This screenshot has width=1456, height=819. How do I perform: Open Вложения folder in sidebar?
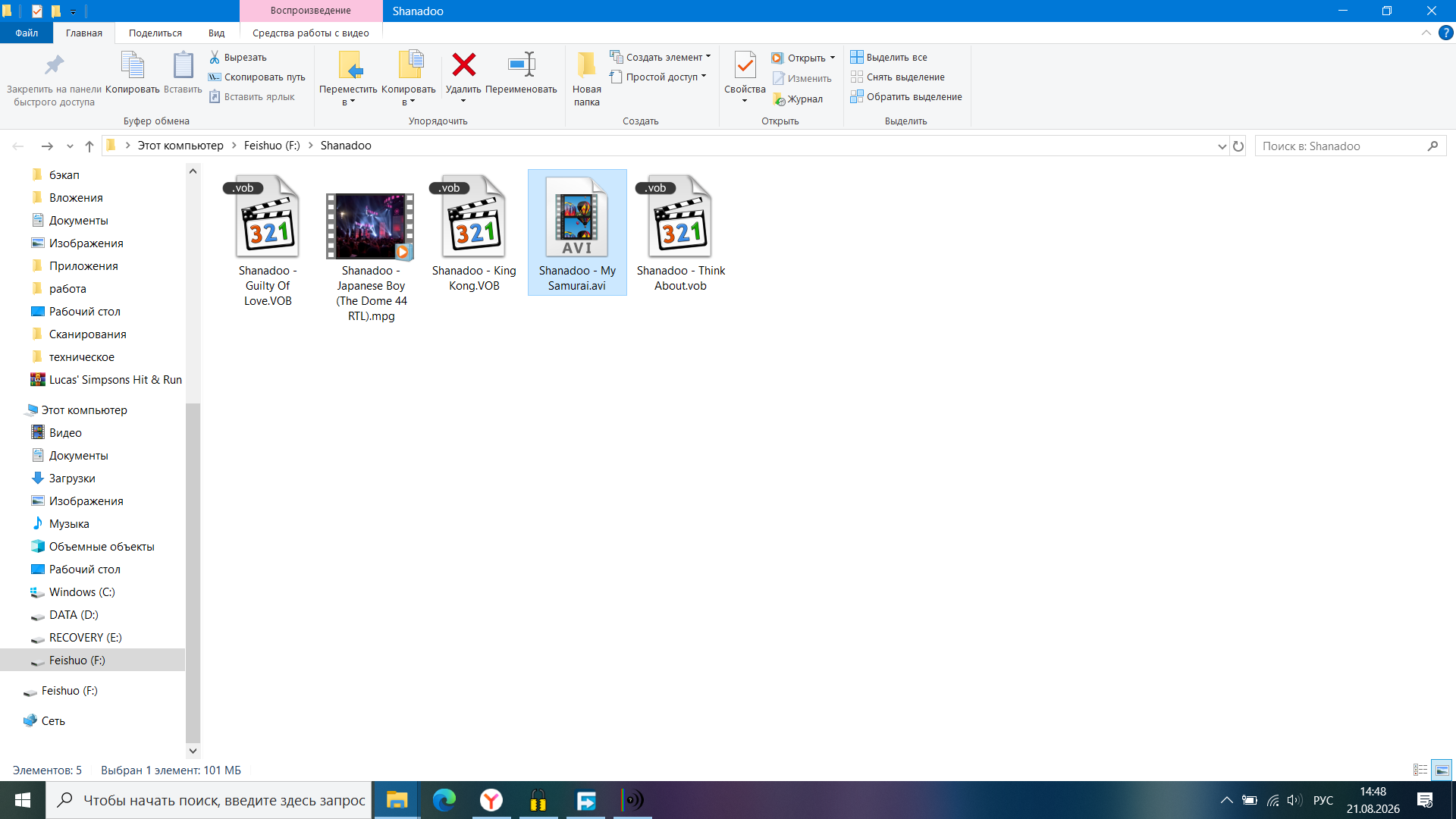tap(76, 197)
